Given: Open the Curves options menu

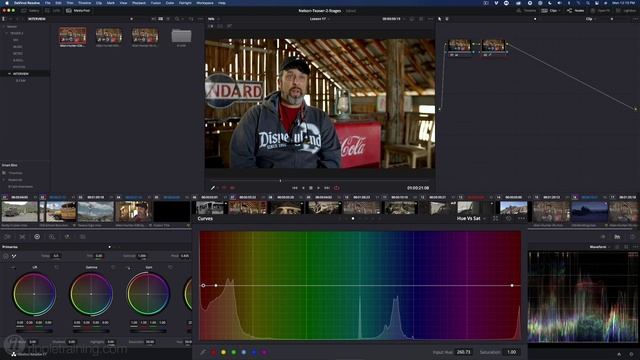Looking at the screenshot, I should [x=521, y=219].
